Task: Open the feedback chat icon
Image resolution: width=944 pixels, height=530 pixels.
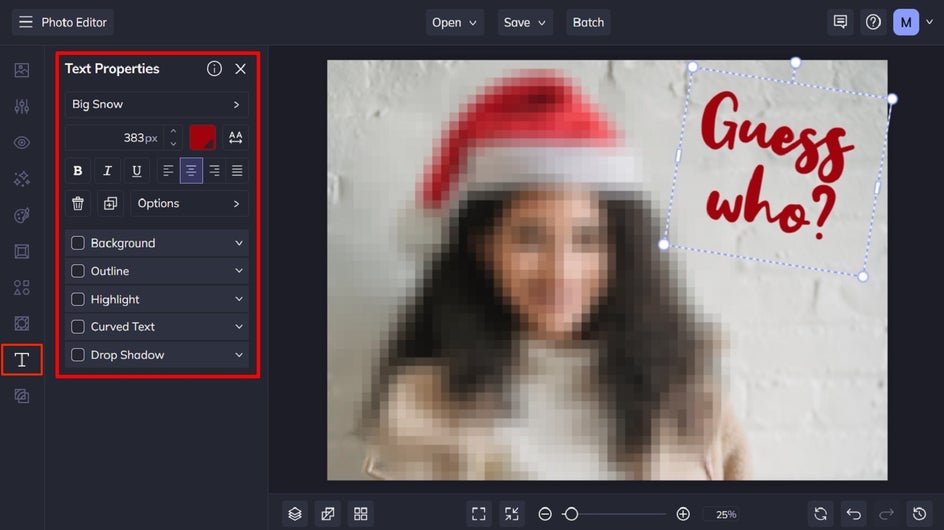Action: (840, 22)
